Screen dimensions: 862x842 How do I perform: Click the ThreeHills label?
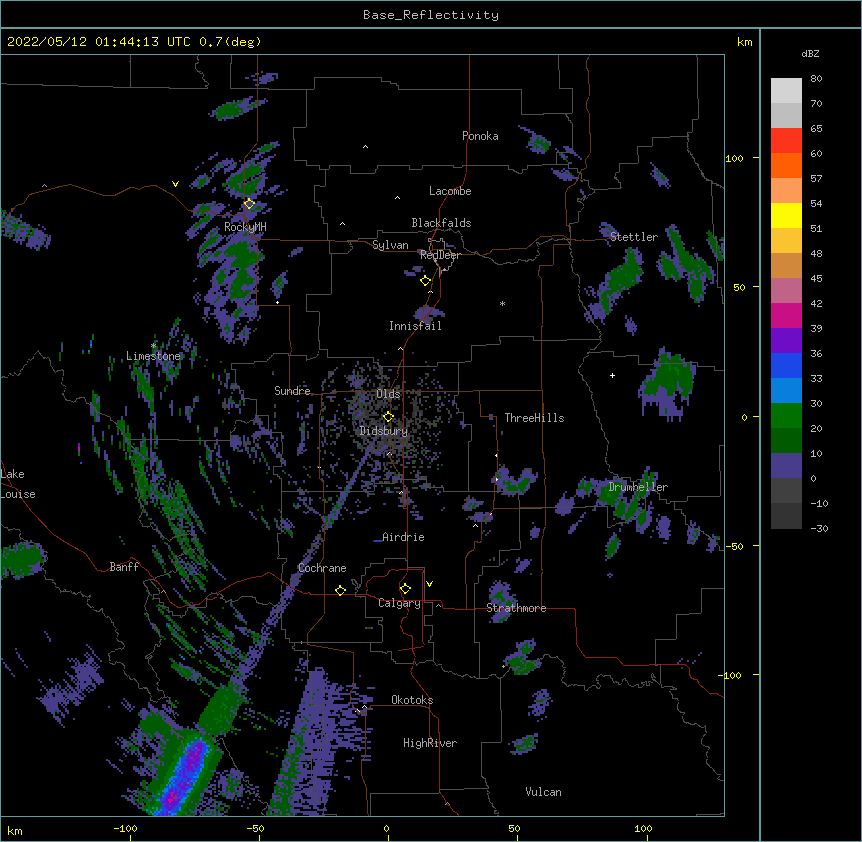(534, 418)
